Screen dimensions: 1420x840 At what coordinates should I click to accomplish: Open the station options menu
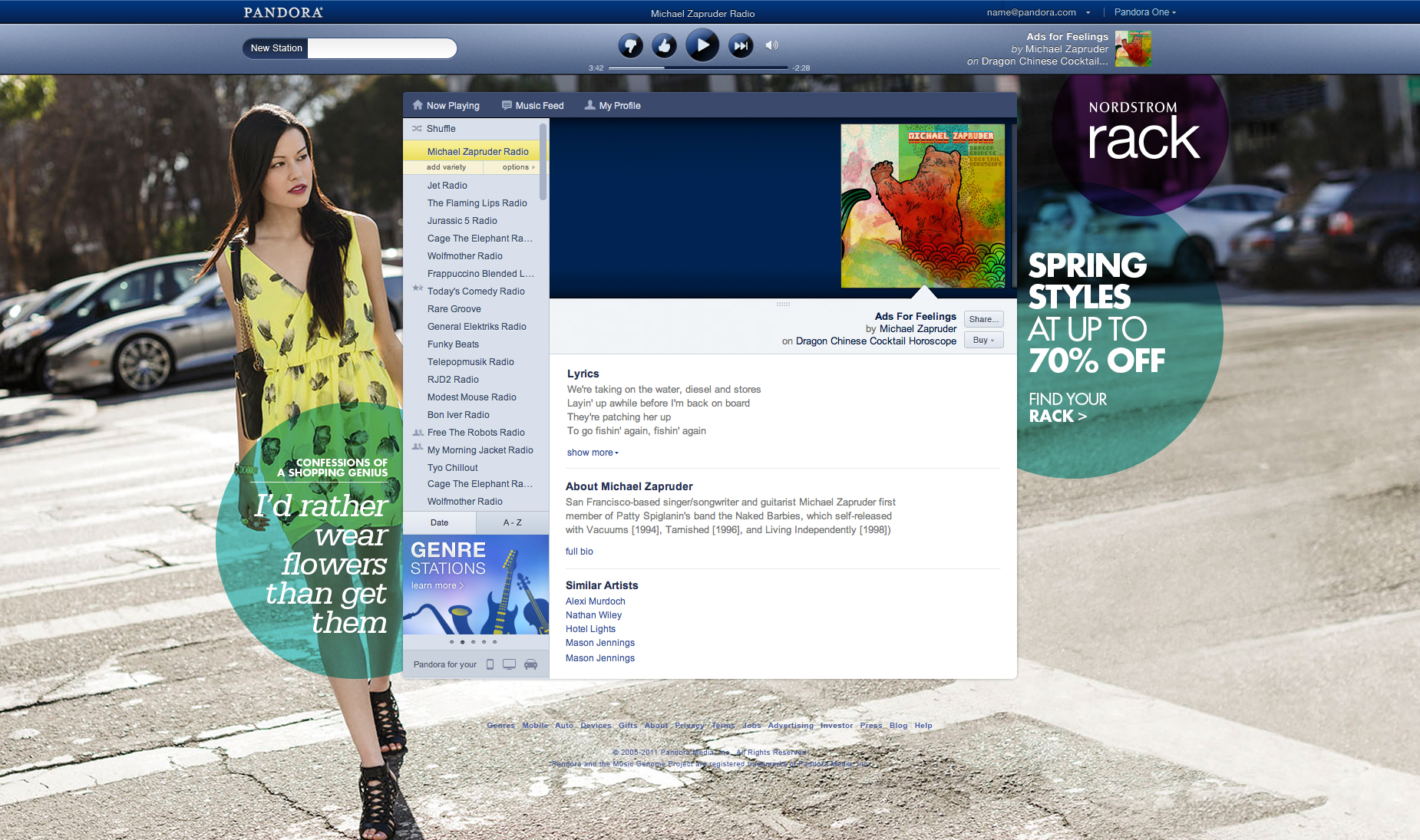pos(518,167)
